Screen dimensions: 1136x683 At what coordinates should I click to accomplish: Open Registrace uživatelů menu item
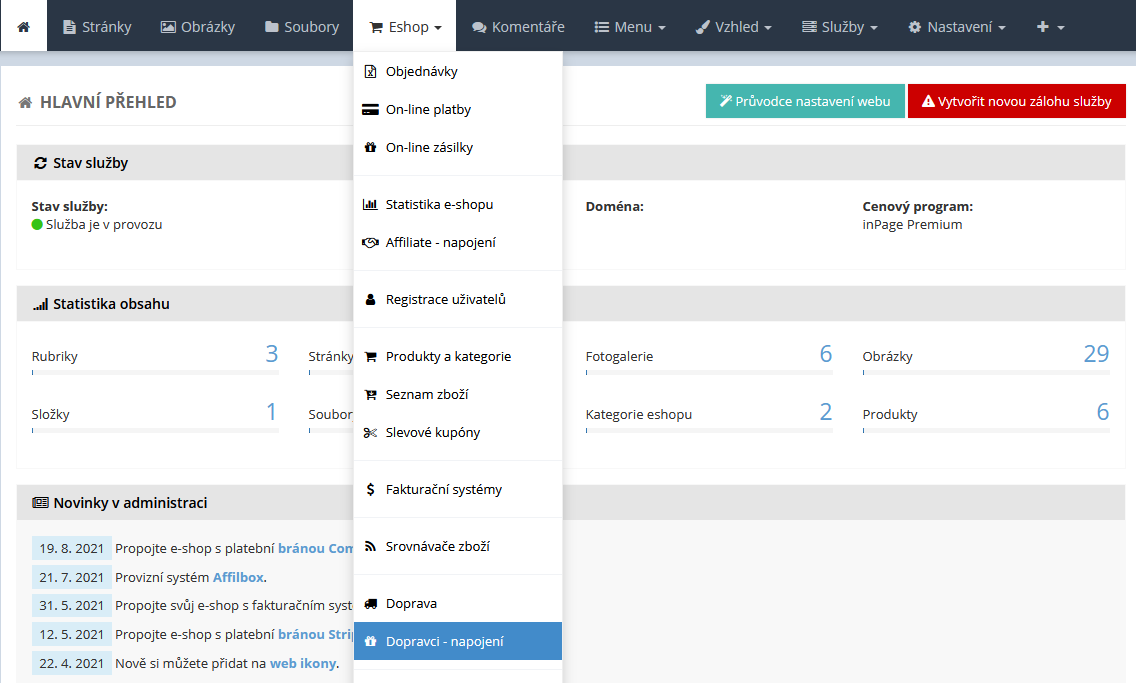pyautogui.click(x=445, y=300)
